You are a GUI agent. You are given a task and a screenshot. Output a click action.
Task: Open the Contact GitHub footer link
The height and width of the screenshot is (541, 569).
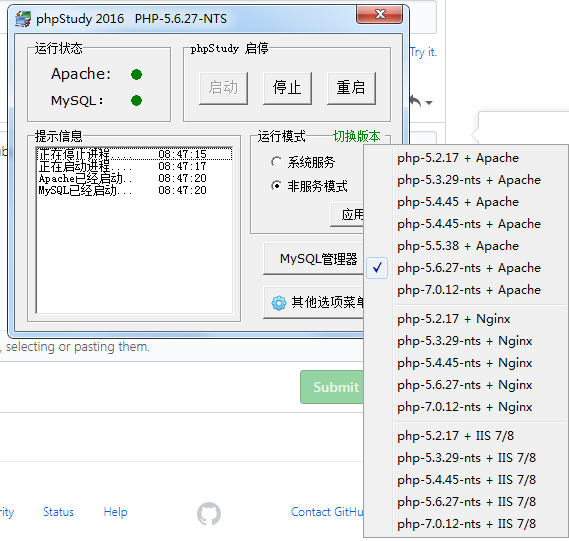tap(327, 512)
